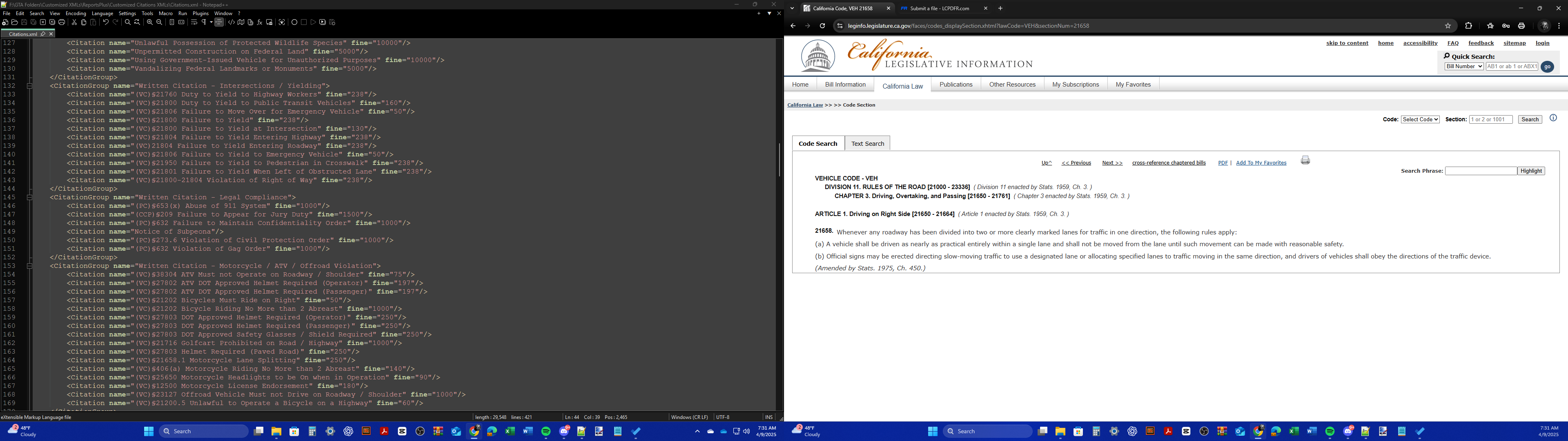Screen dimensions: 1568x441
Task: Switch to the Text Search tab
Action: pyautogui.click(x=867, y=144)
